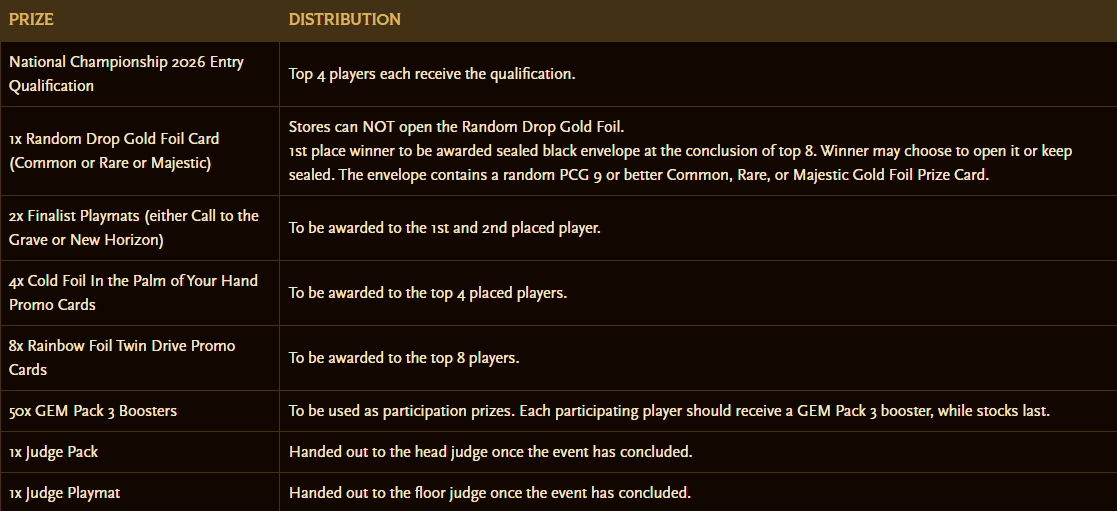Select the National Championship 2026 Entry Qualification cell
This screenshot has width=1117, height=511.
tap(126, 74)
